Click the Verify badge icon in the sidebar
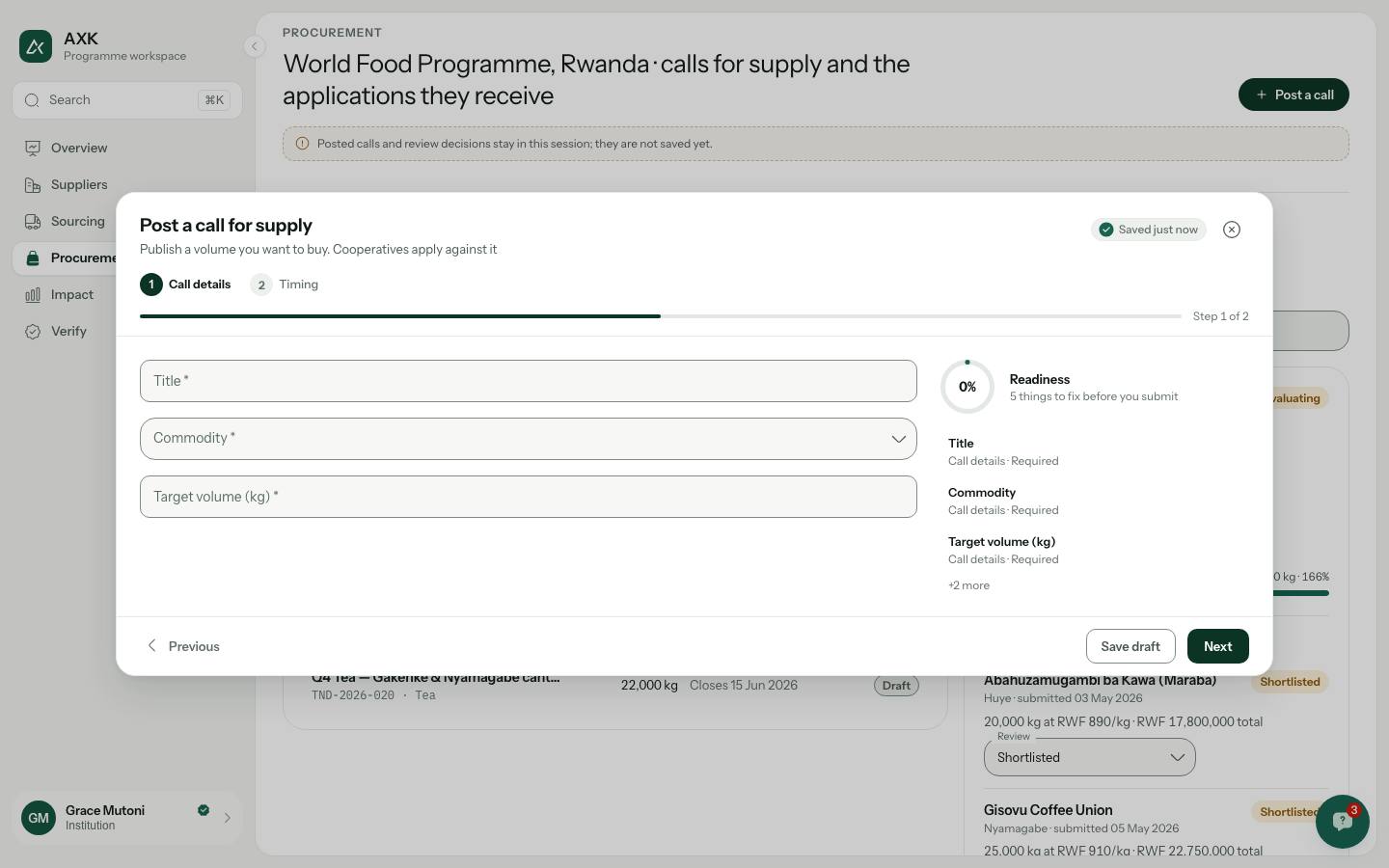Image resolution: width=1389 pixels, height=868 pixels. [x=33, y=331]
